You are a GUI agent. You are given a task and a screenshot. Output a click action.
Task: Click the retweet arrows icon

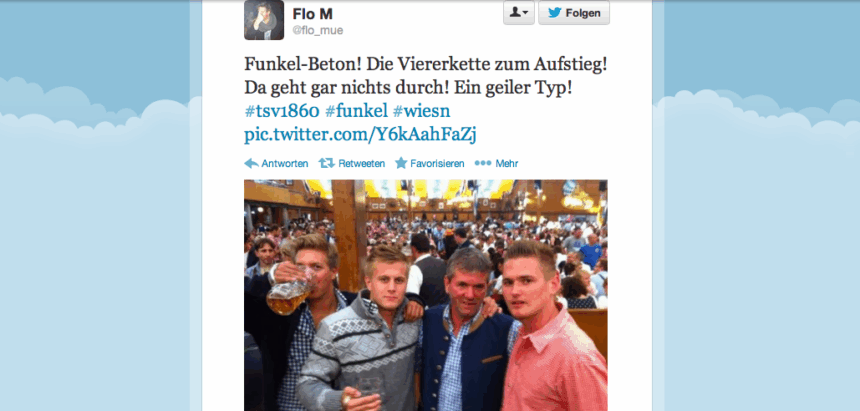pyautogui.click(x=327, y=164)
